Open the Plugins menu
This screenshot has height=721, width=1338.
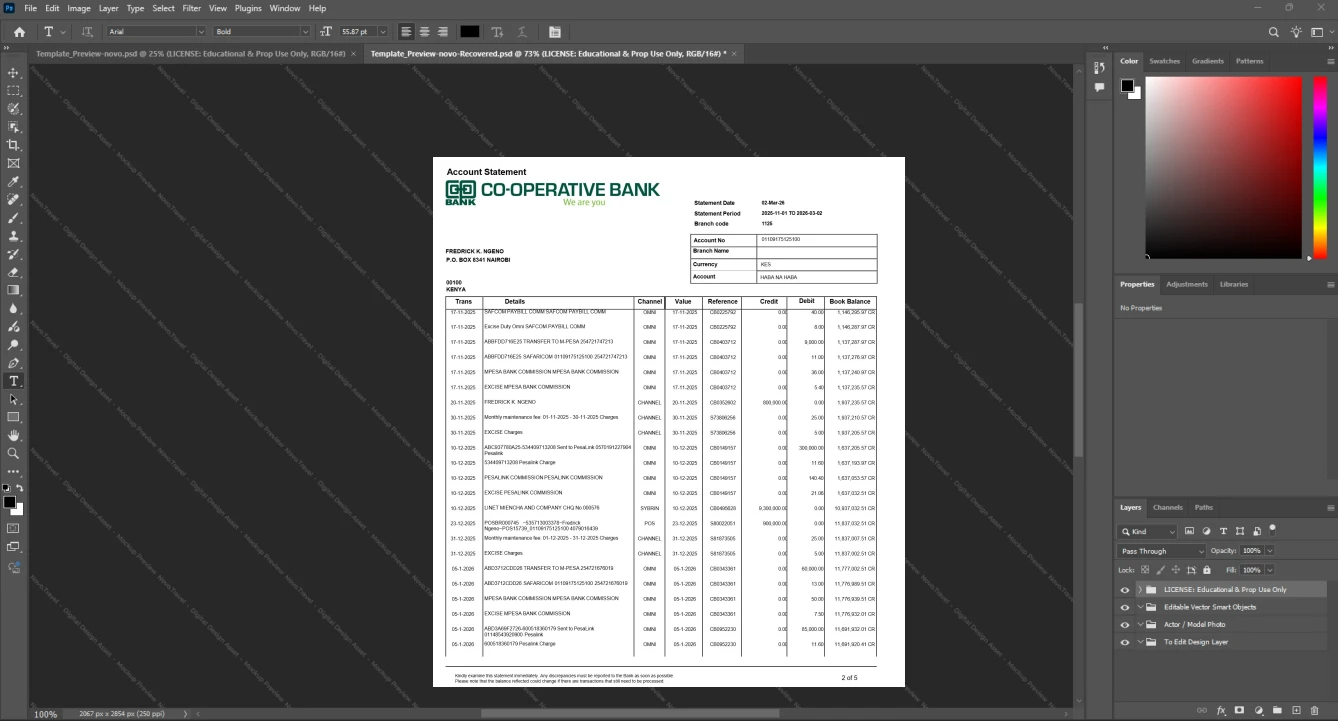(x=248, y=8)
